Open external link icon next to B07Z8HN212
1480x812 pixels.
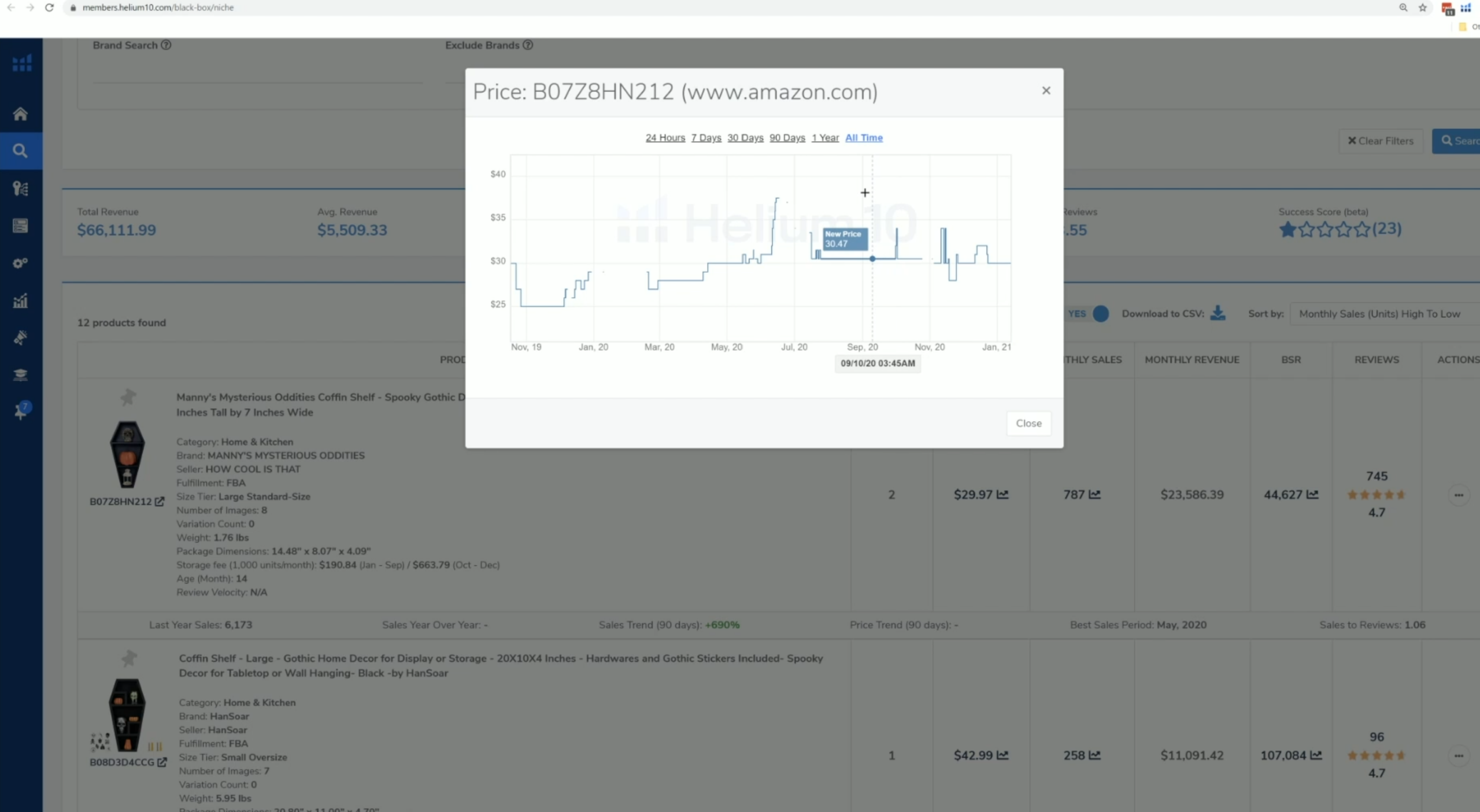pos(160,502)
